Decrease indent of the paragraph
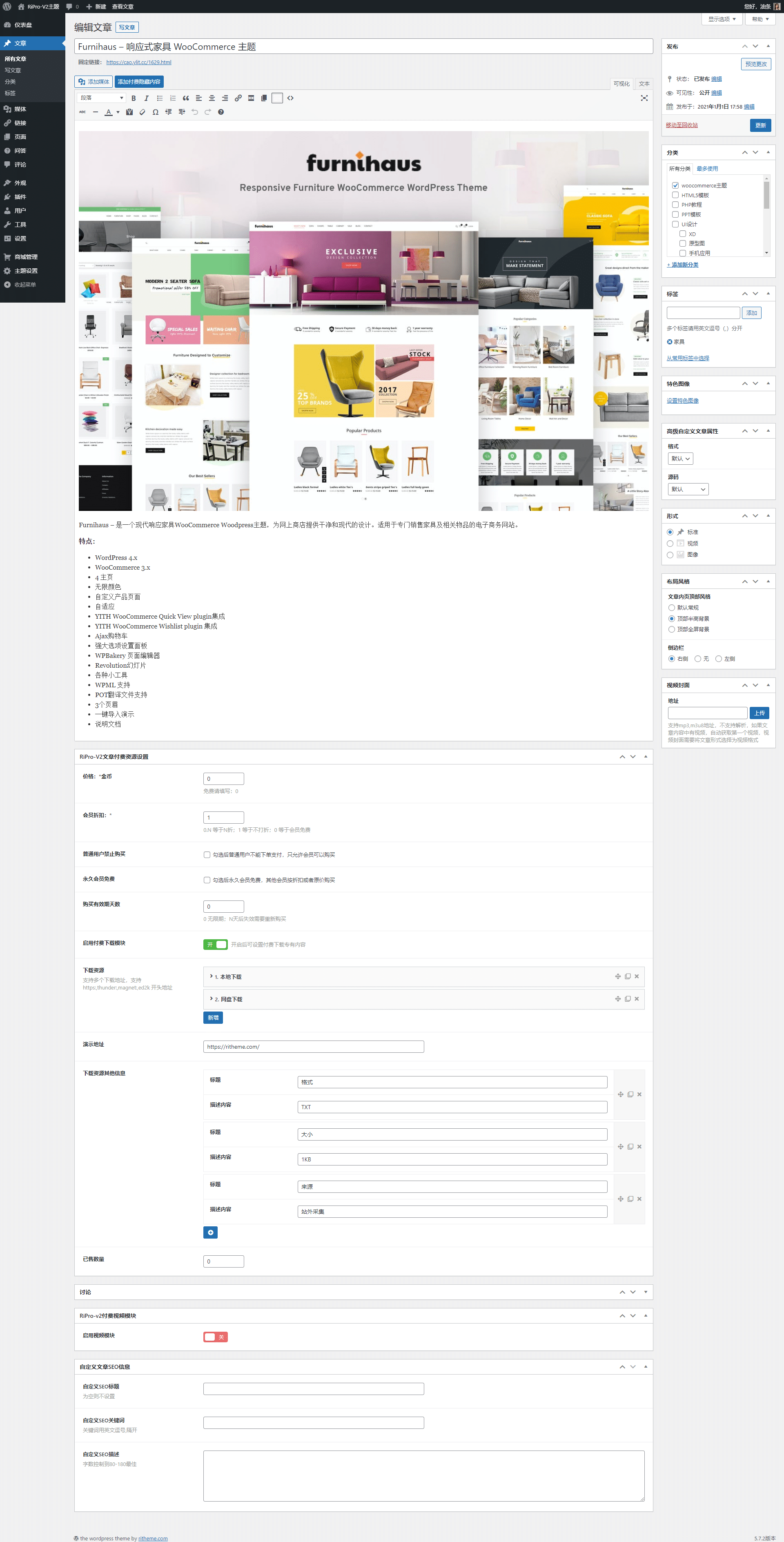The image size is (784, 1542). 169,112
